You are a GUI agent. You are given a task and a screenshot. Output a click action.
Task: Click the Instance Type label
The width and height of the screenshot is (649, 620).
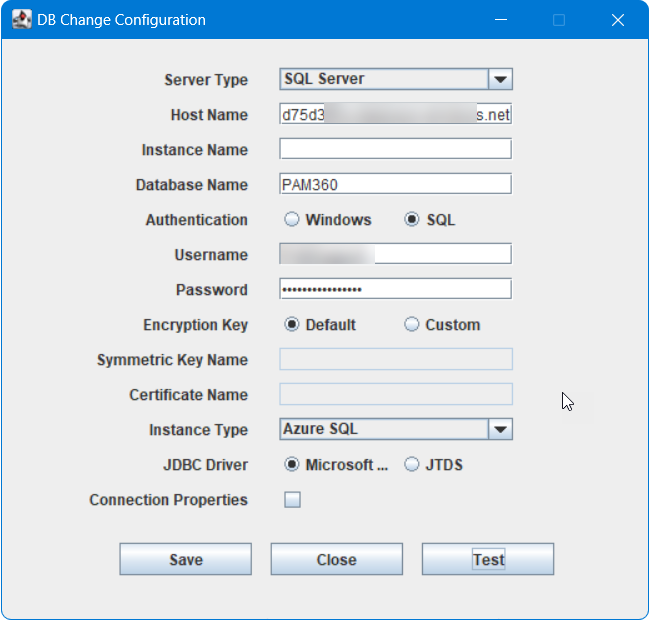(198, 430)
